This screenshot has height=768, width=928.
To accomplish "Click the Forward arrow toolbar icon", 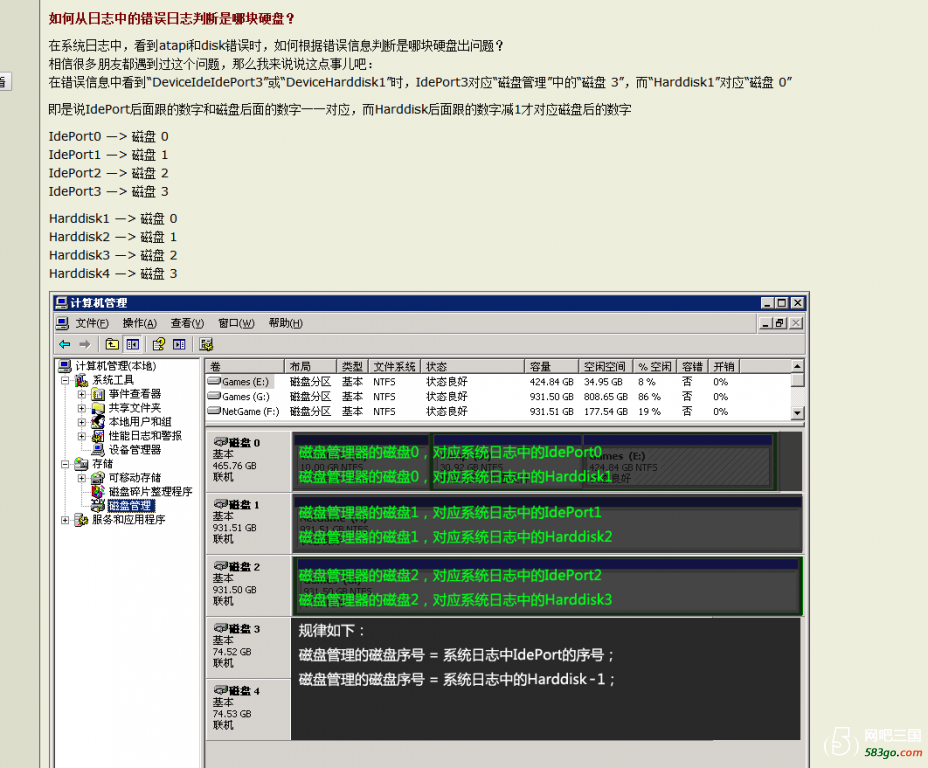I will tap(85, 344).
